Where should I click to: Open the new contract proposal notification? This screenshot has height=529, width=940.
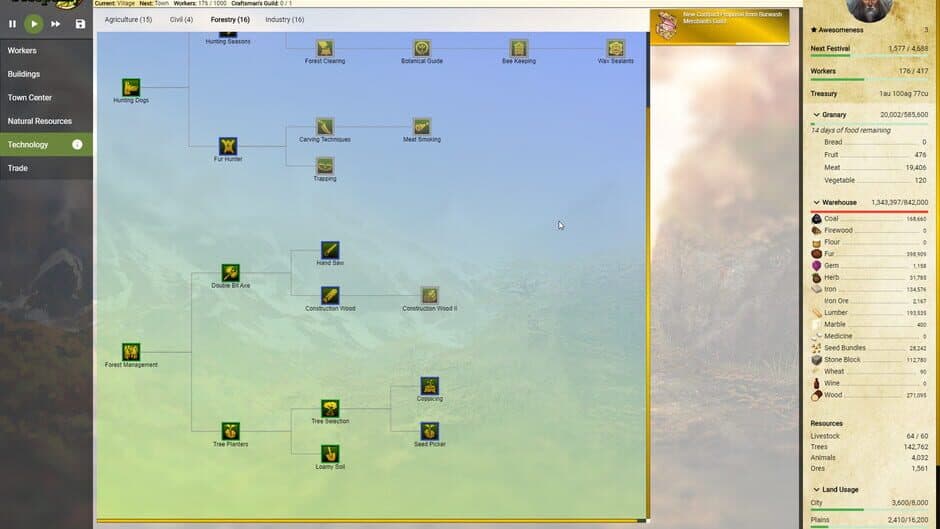[x=719, y=26]
